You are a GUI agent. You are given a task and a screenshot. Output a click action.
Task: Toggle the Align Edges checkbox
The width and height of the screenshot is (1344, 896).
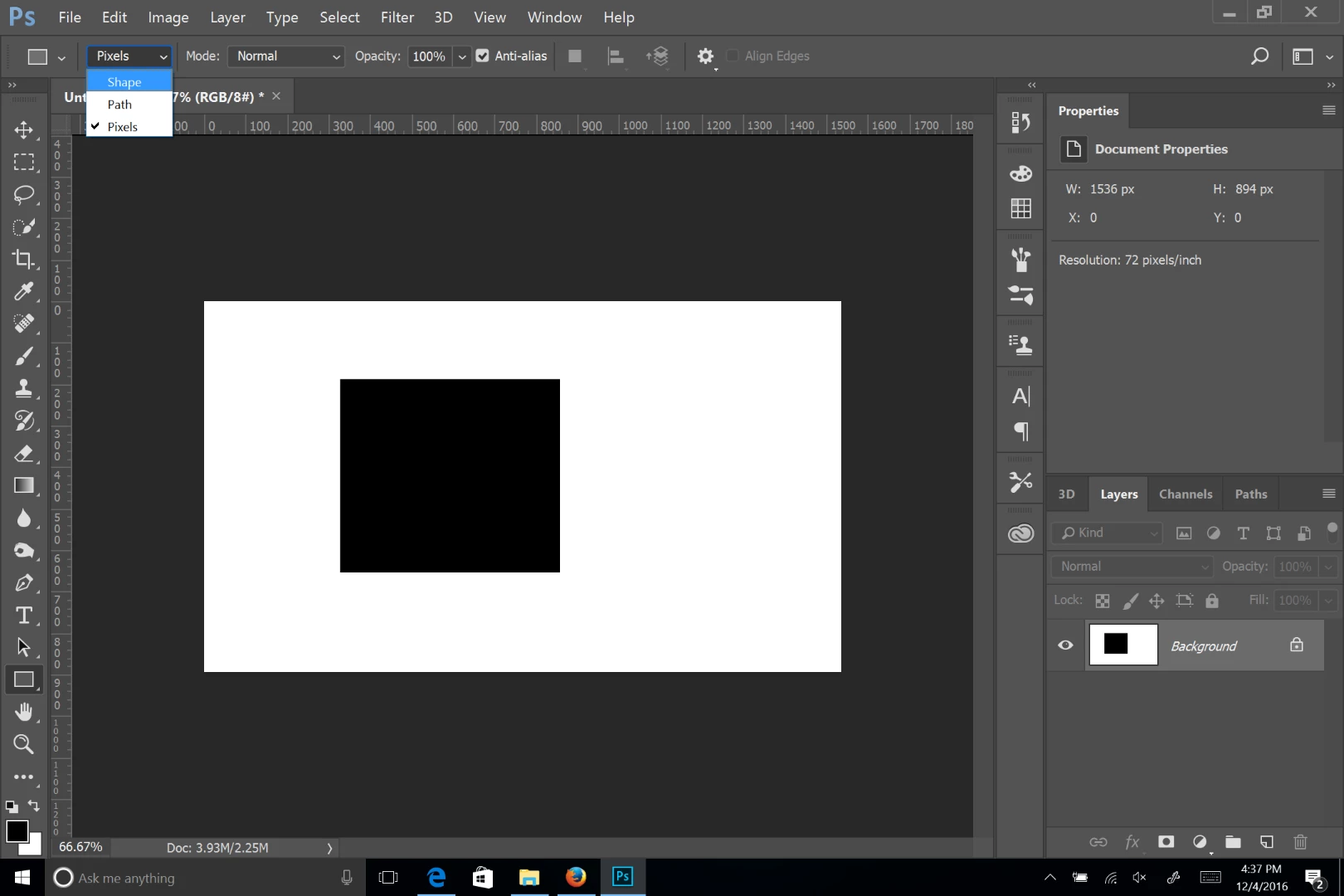[733, 56]
